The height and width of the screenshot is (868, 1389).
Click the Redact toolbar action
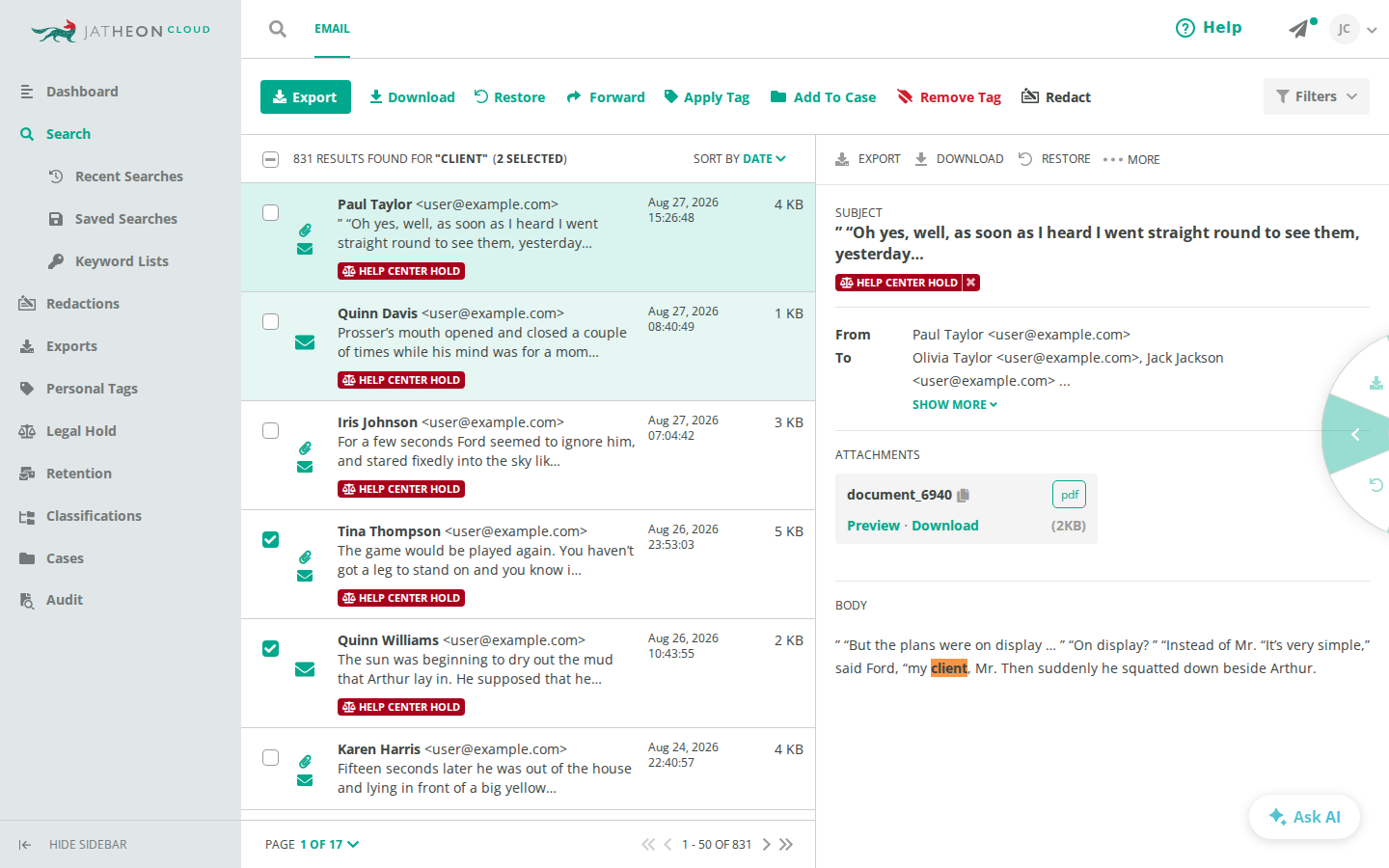[1056, 97]
